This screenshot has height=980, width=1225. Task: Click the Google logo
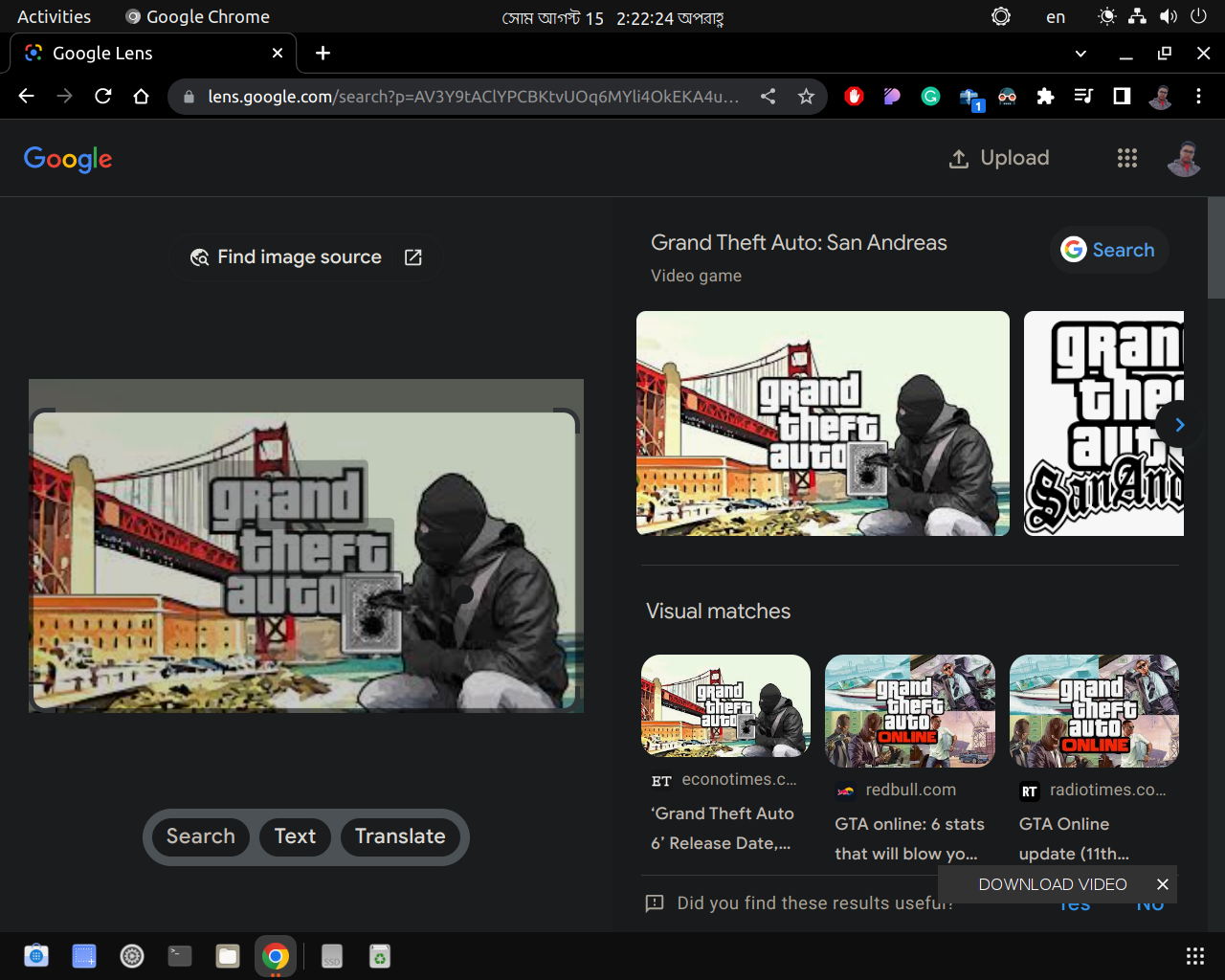pos(68,159)
